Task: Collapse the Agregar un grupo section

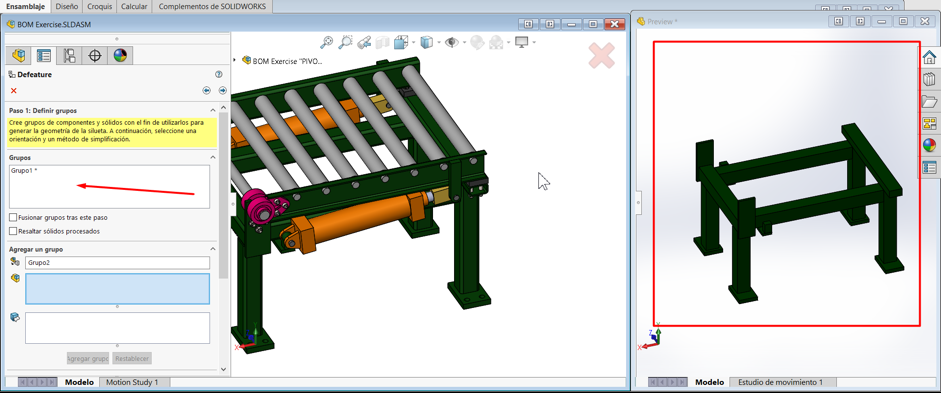Action: tap(212, 249)
